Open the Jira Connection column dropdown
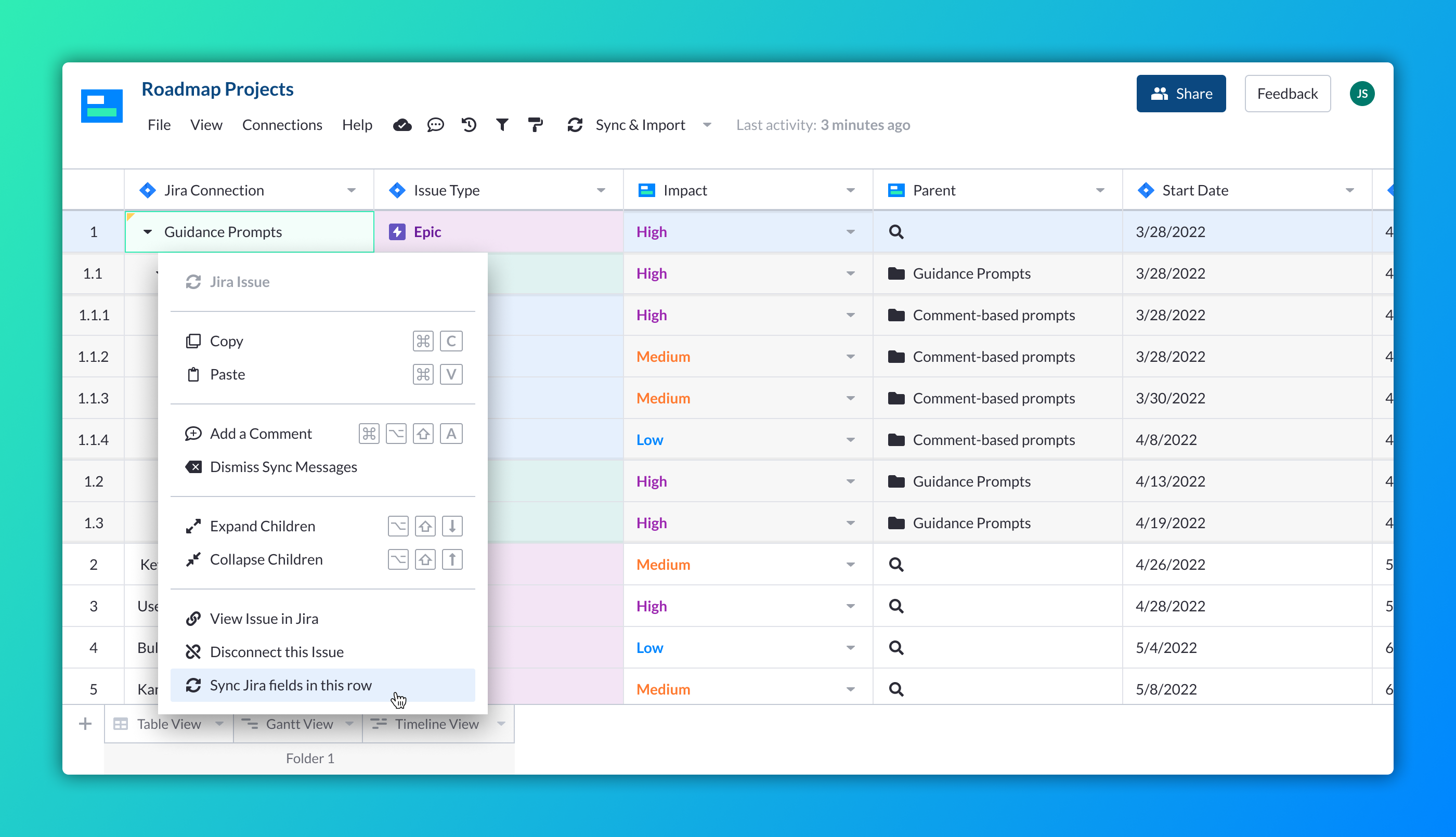This screenshot has height=837, width=1456. coord(352,190)
